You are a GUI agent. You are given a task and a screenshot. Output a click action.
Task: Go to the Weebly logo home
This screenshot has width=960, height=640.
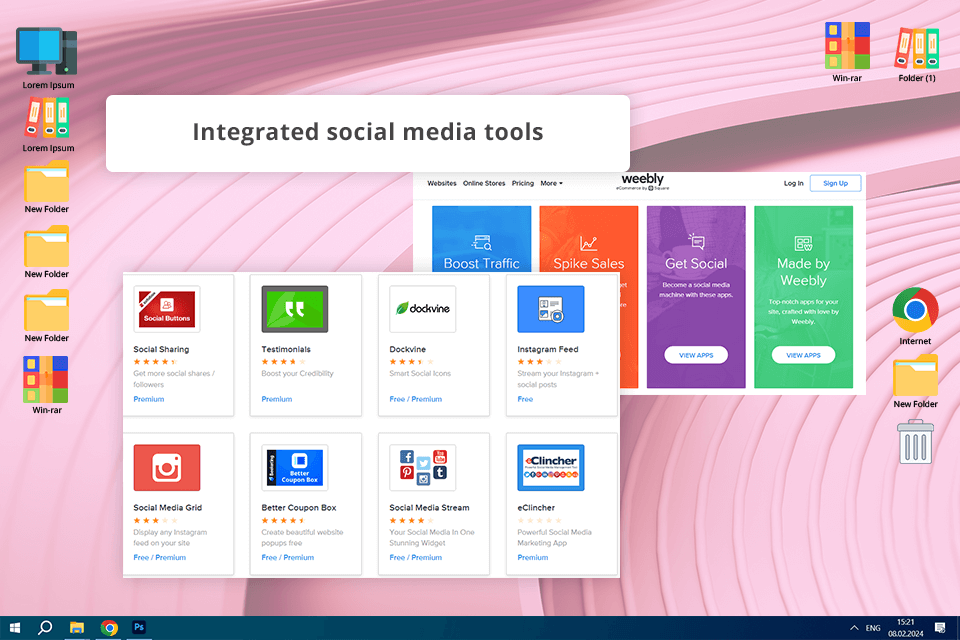click(642, 181)
